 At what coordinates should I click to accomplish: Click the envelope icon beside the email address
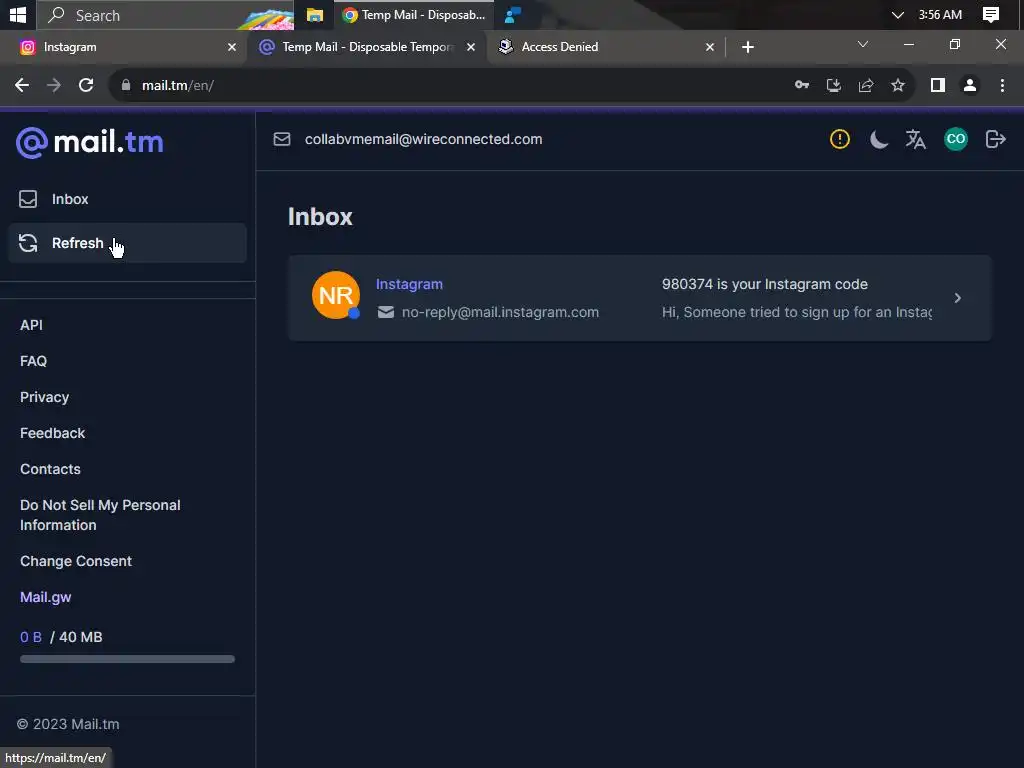click(x=281, y=139)
